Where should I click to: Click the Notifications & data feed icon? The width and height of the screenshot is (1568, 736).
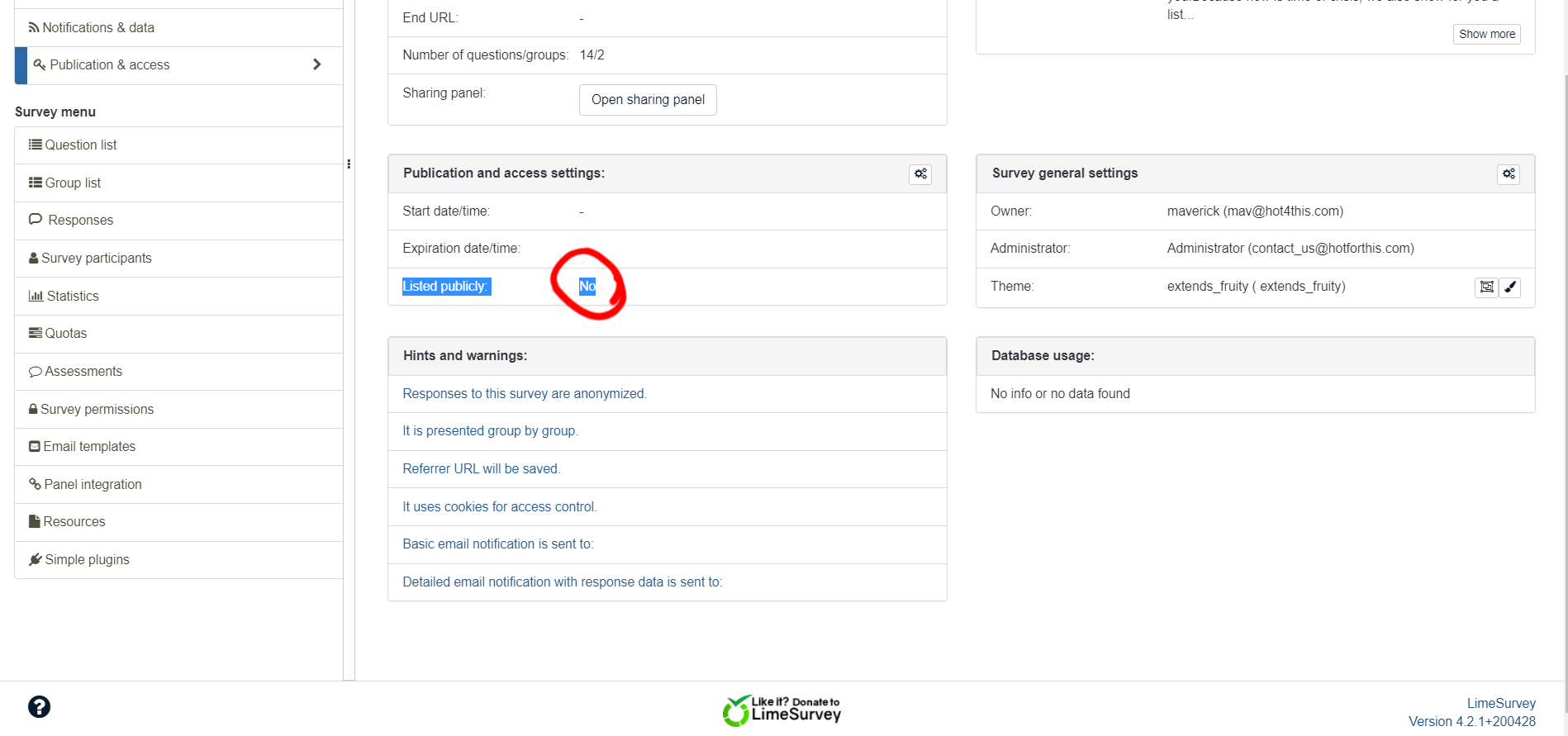34,27
